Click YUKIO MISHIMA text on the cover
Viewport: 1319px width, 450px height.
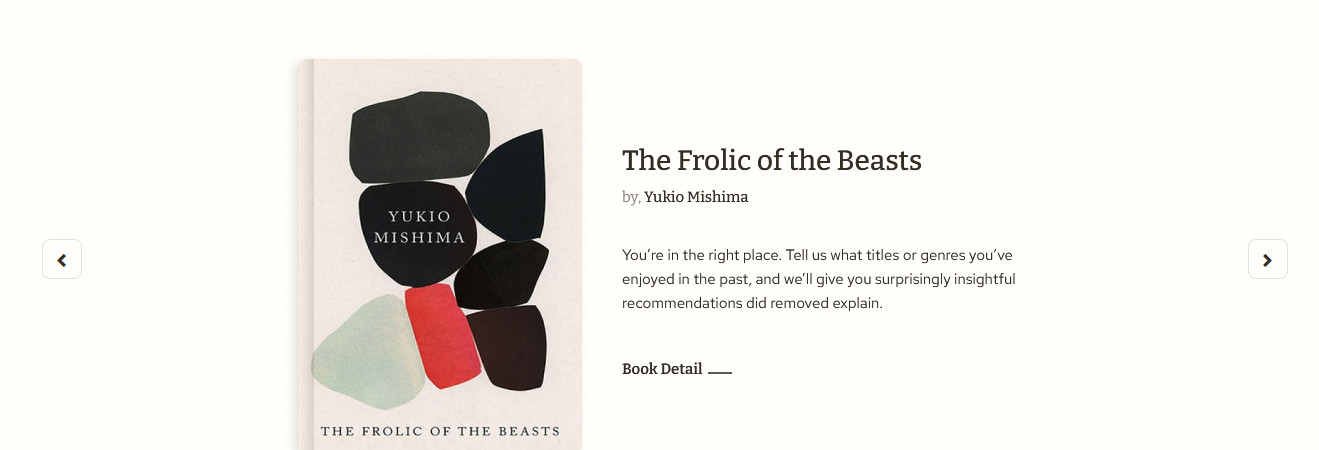[x=419, y=227]
